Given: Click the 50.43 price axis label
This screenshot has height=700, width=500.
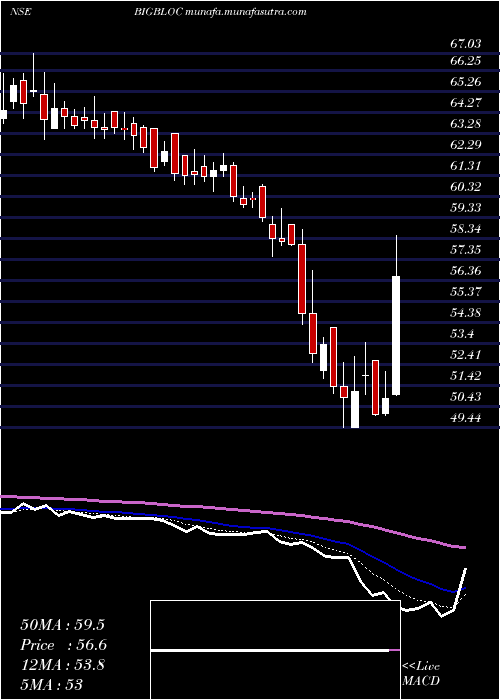Looking at the screenshot, I should pyautogui.click(x=466, y=396).
